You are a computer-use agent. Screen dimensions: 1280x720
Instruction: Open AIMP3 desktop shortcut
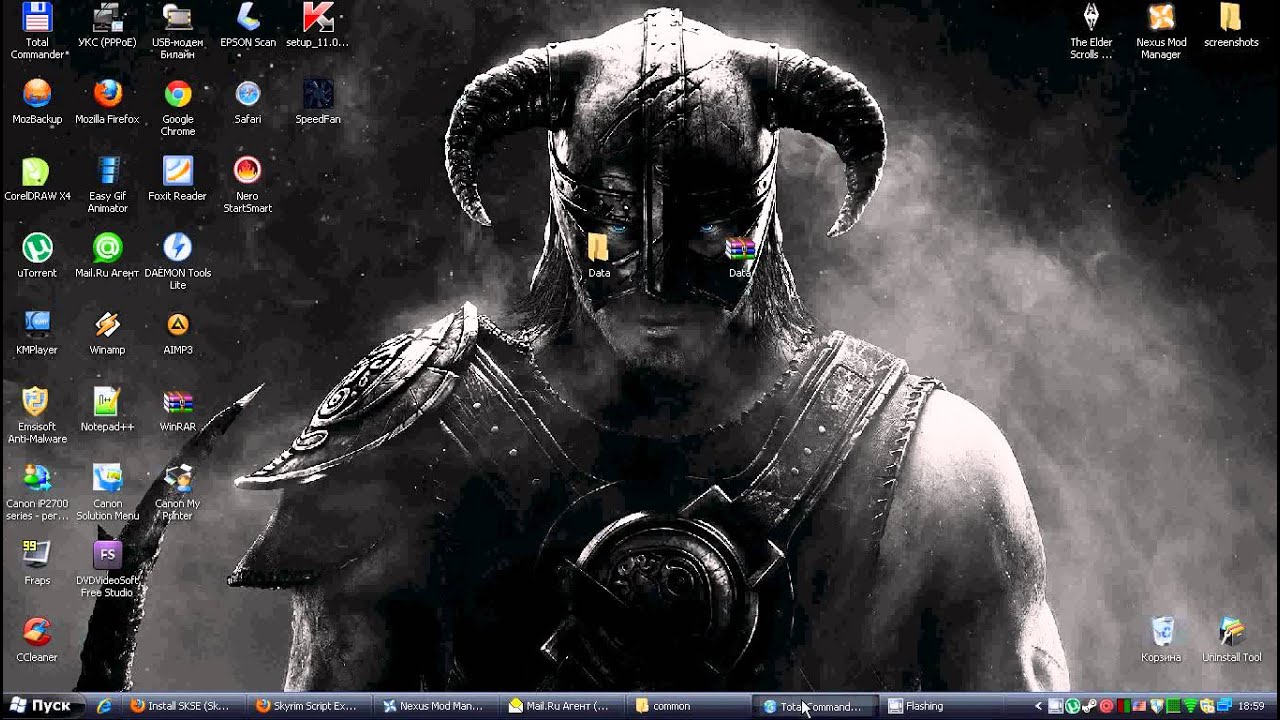(x=178, y=332)
